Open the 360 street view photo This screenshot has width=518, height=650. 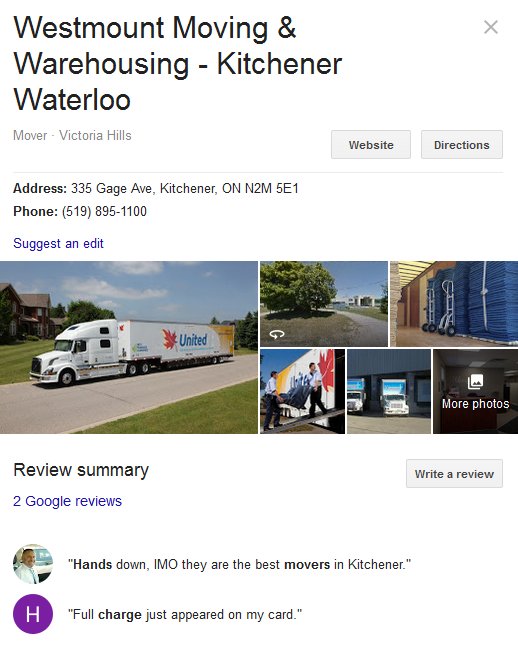click(x=324, y=303)
